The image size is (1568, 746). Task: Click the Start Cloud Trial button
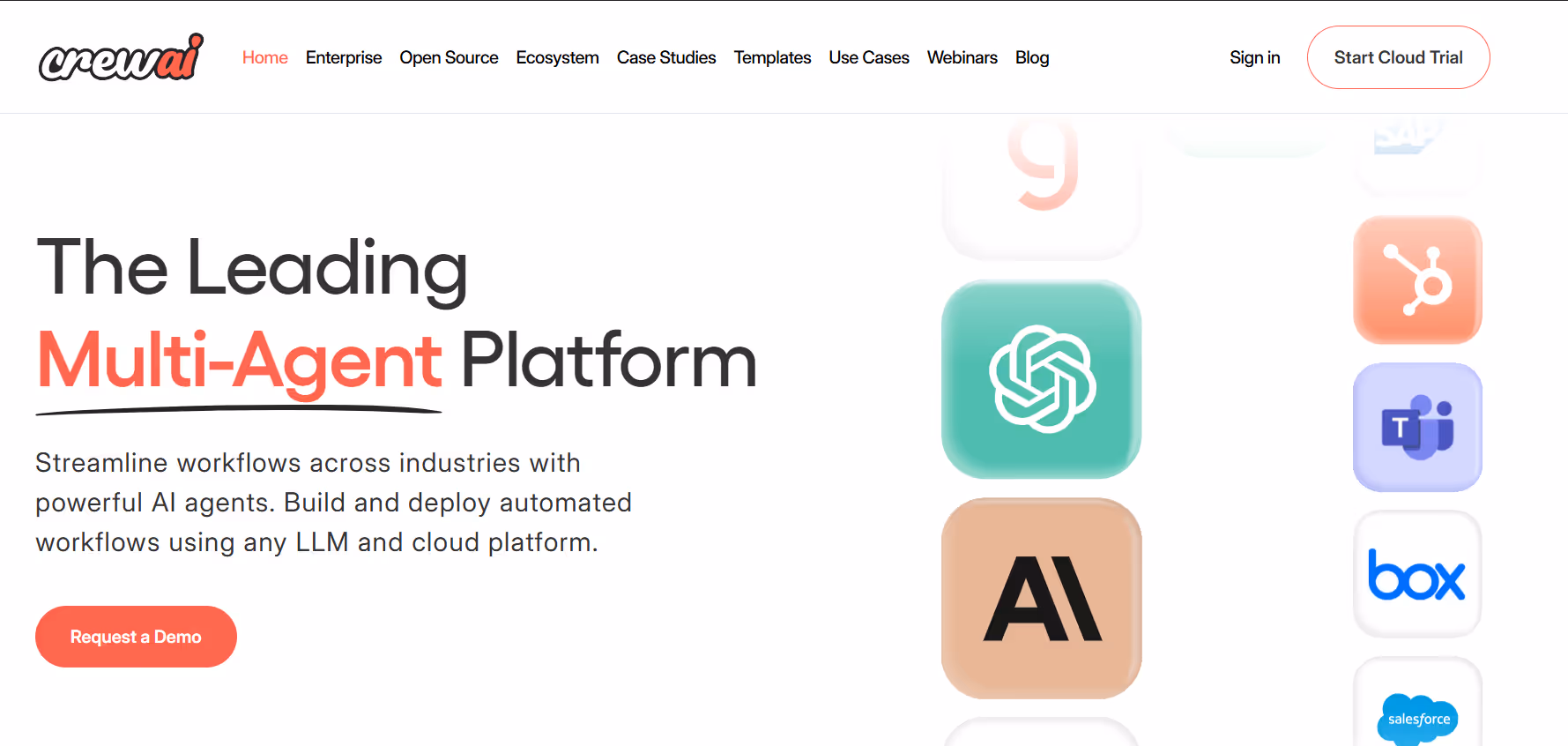(x=1399, y=57)
